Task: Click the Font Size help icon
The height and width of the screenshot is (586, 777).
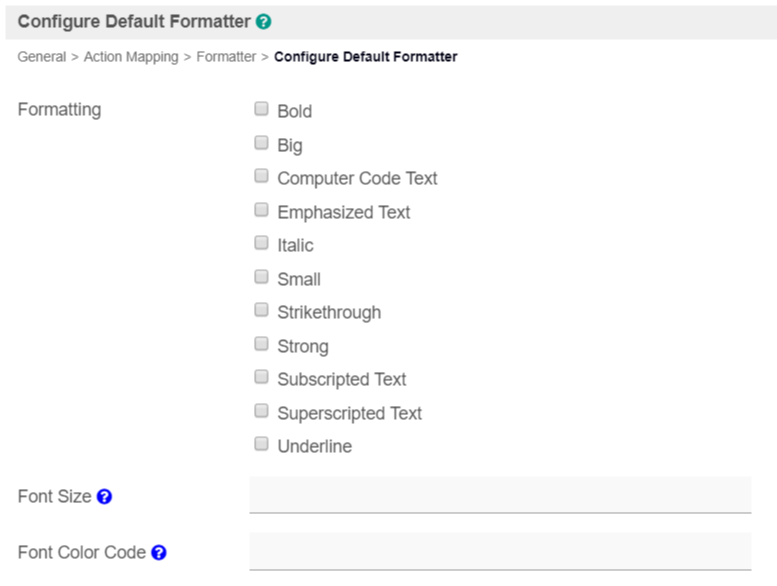Action: point(104,496)
